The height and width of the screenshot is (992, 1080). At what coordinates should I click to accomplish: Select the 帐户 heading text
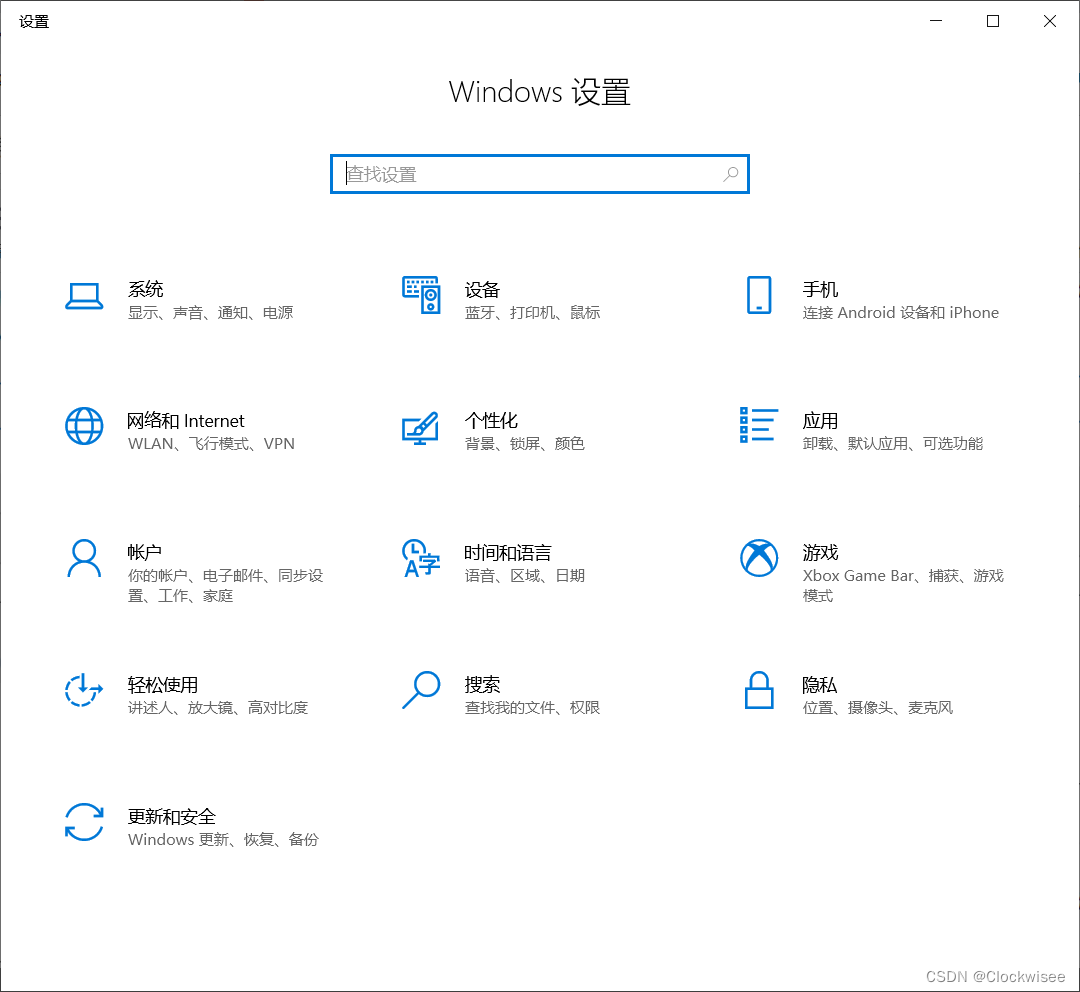(145, 552)
